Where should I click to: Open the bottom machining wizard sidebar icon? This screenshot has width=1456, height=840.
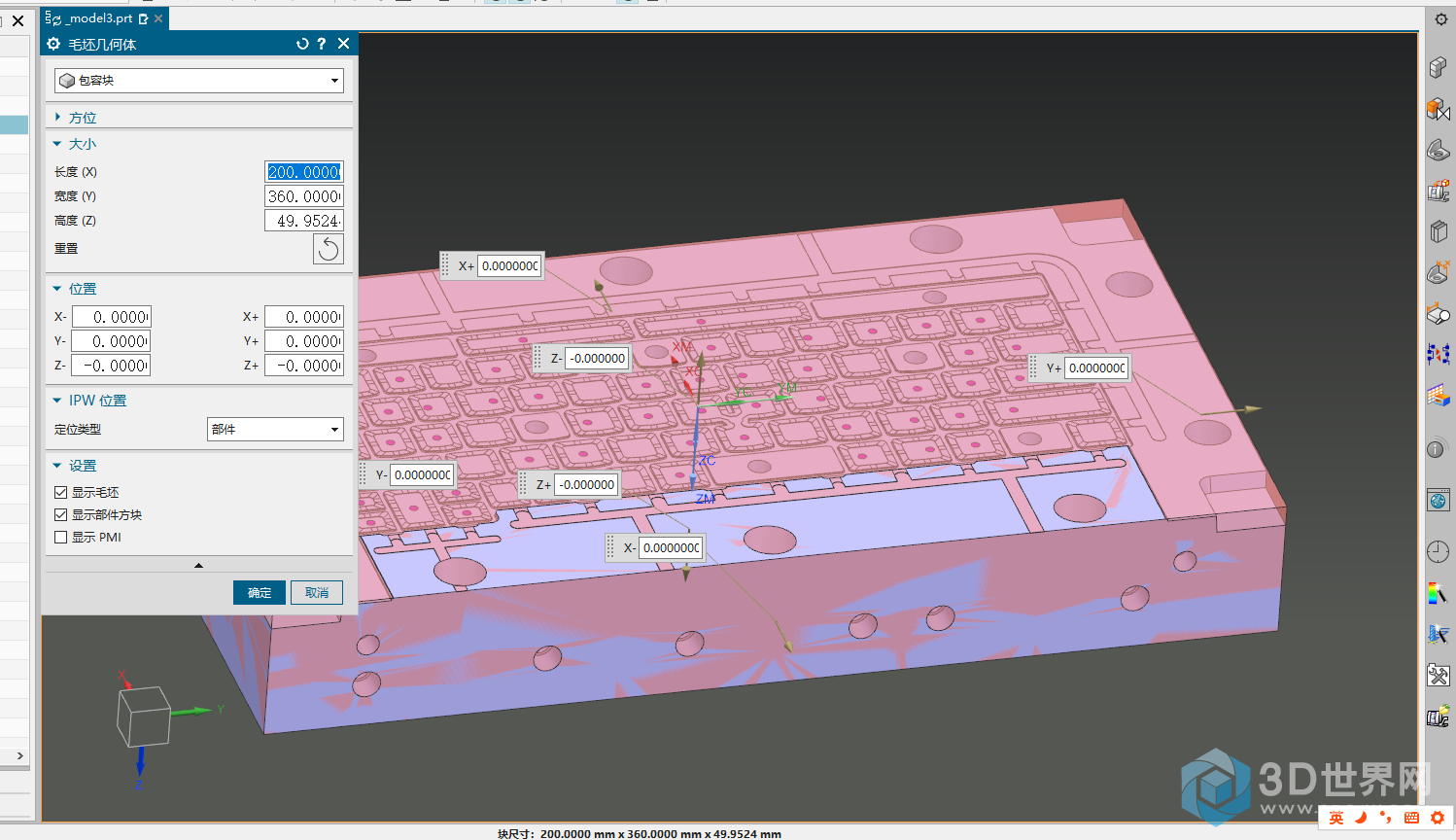pos(1439,717)
